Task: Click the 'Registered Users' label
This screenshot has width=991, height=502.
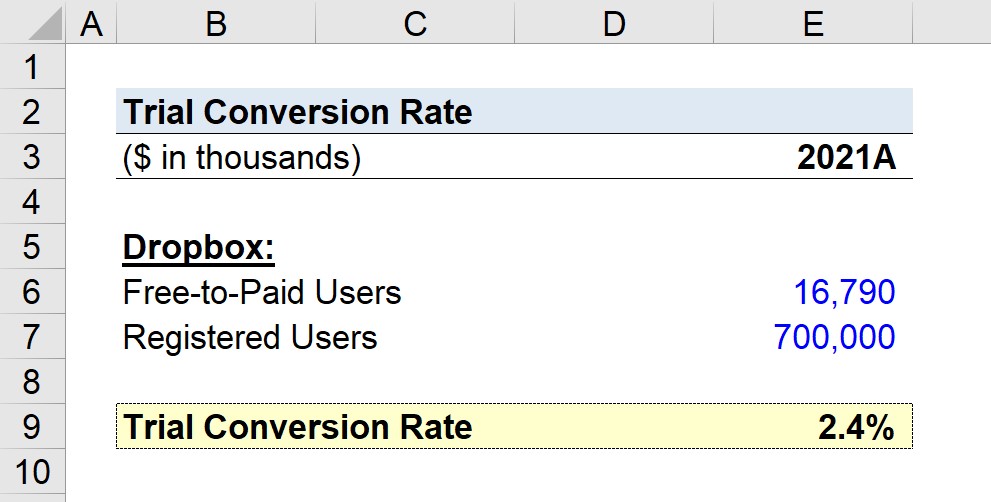Action: (250, 337)
